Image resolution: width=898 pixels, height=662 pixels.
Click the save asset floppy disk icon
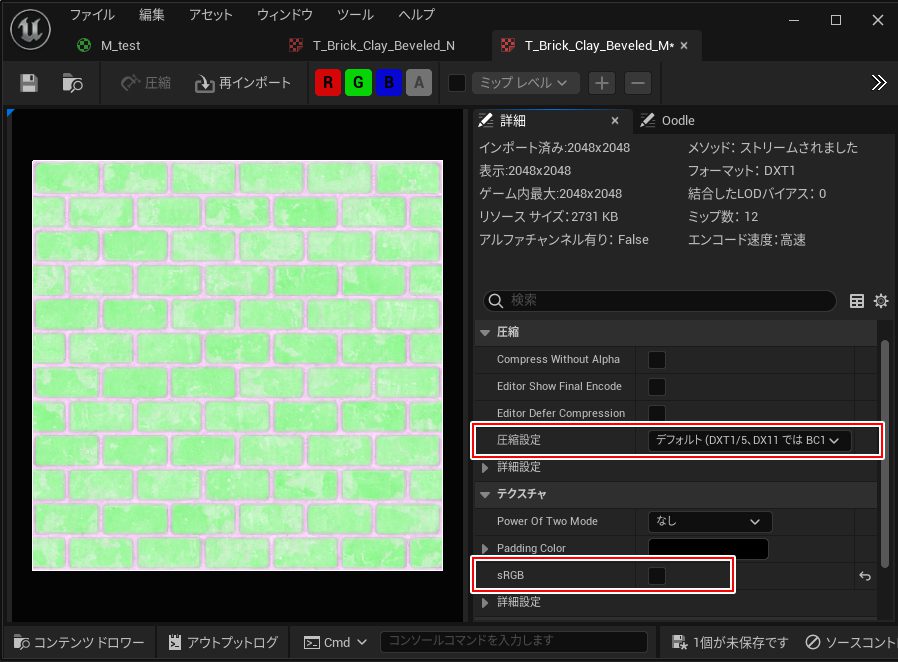point(29,83)
